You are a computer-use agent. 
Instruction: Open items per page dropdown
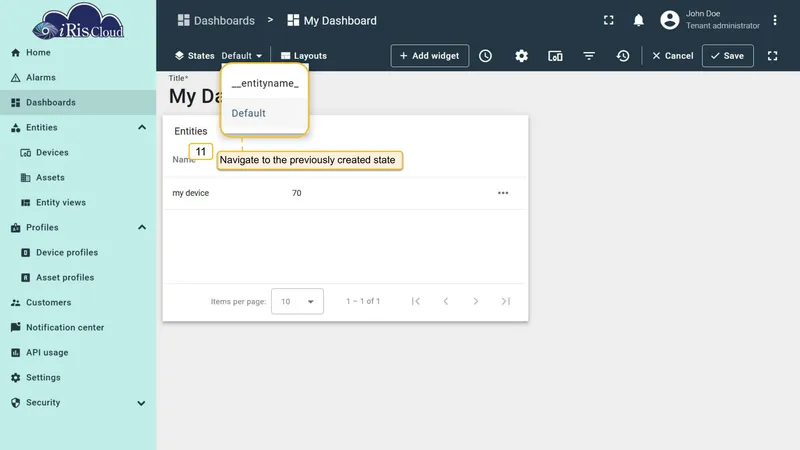(x=297, y=301)
